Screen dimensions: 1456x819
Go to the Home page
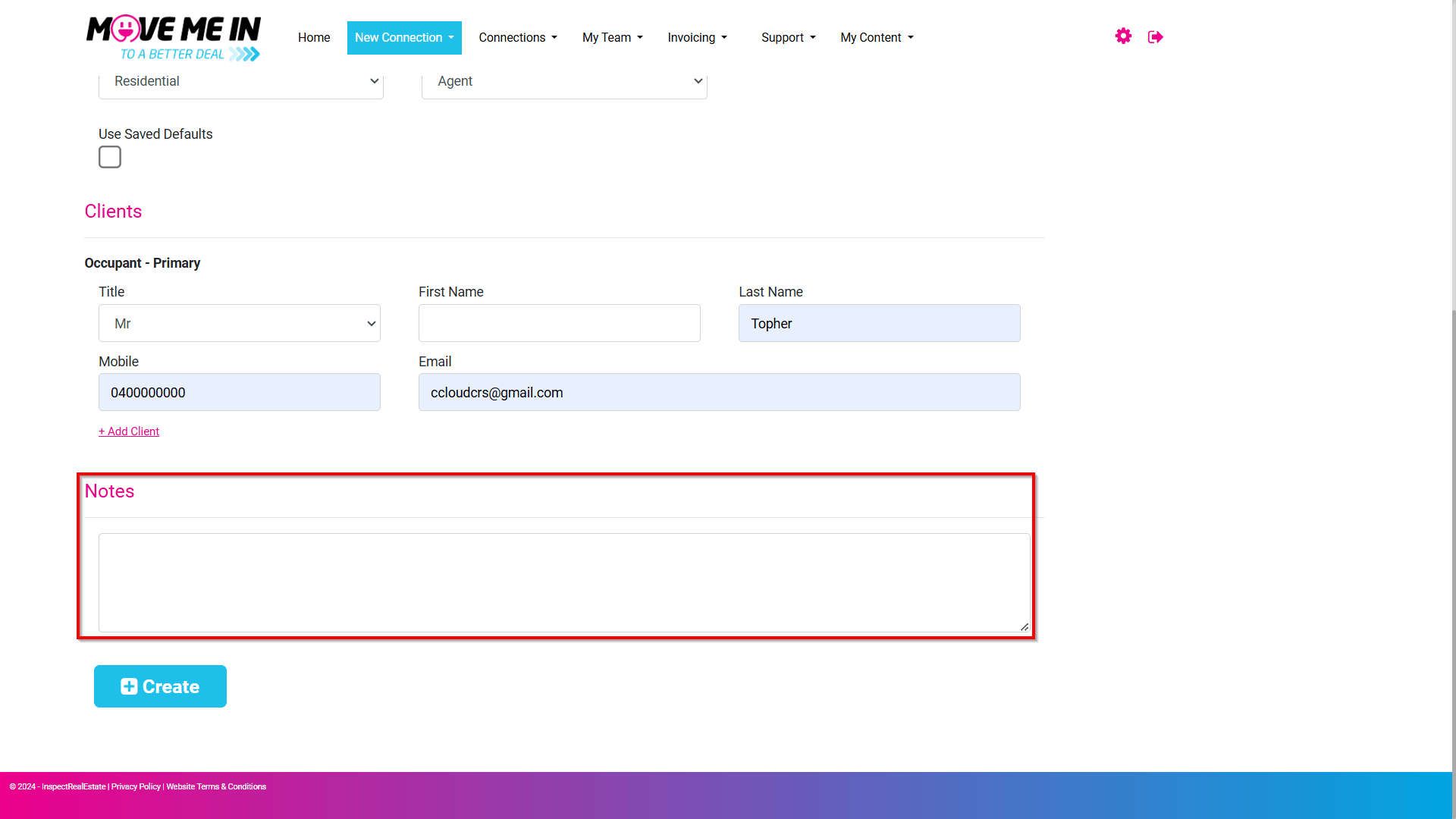tap(314, 38)
